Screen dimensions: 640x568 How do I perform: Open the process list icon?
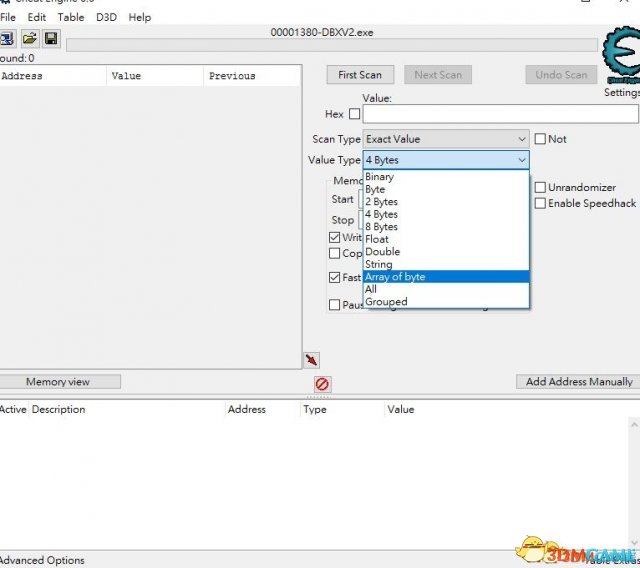click(7, 39)
